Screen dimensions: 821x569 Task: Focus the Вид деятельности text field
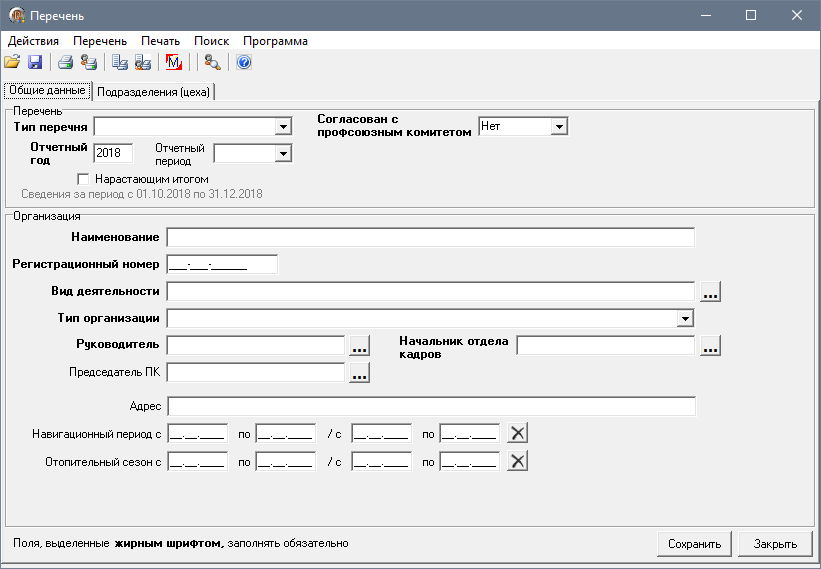tap(430, 291)
